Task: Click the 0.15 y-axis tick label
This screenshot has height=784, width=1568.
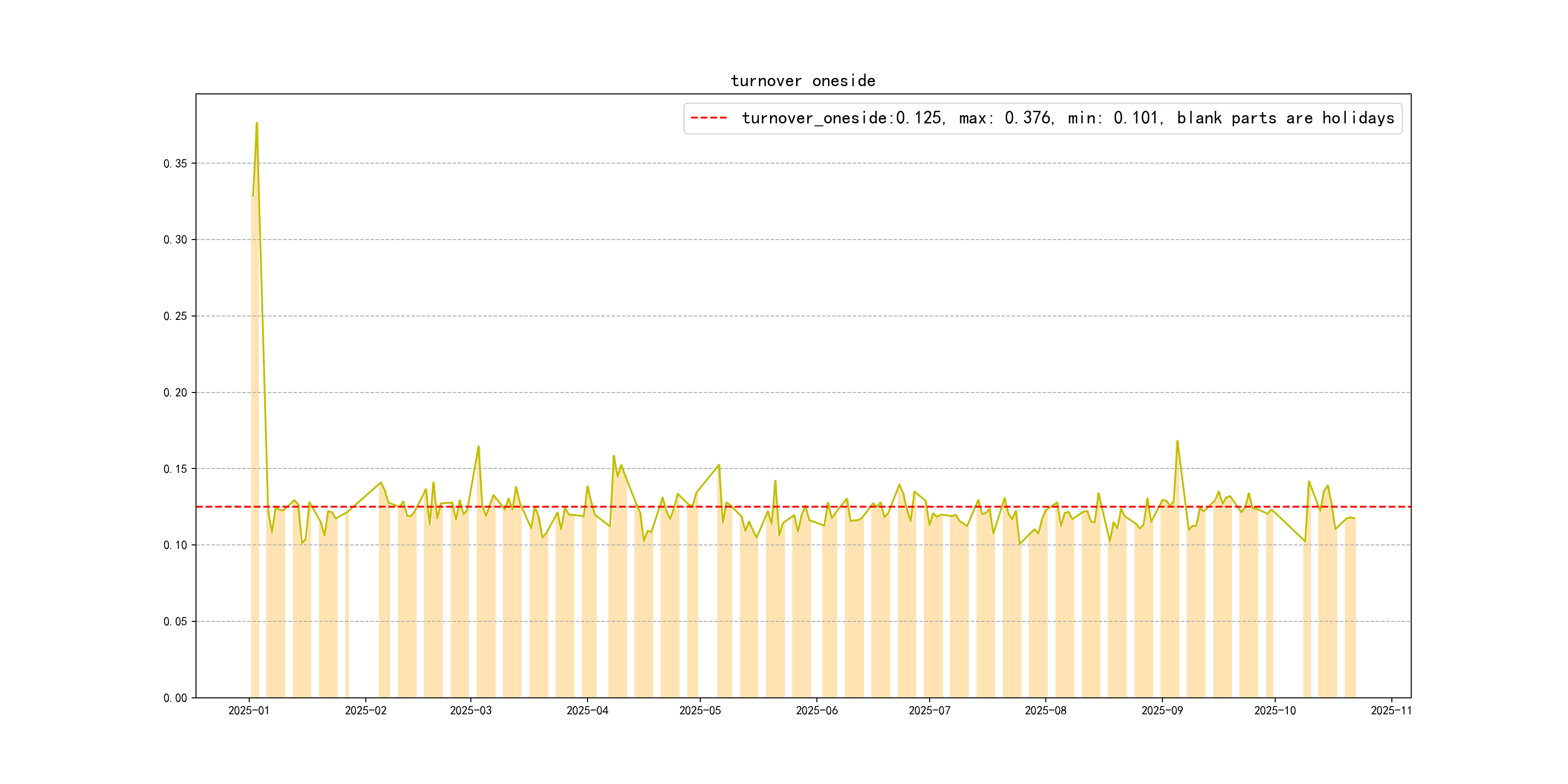Action: point(175,468)
